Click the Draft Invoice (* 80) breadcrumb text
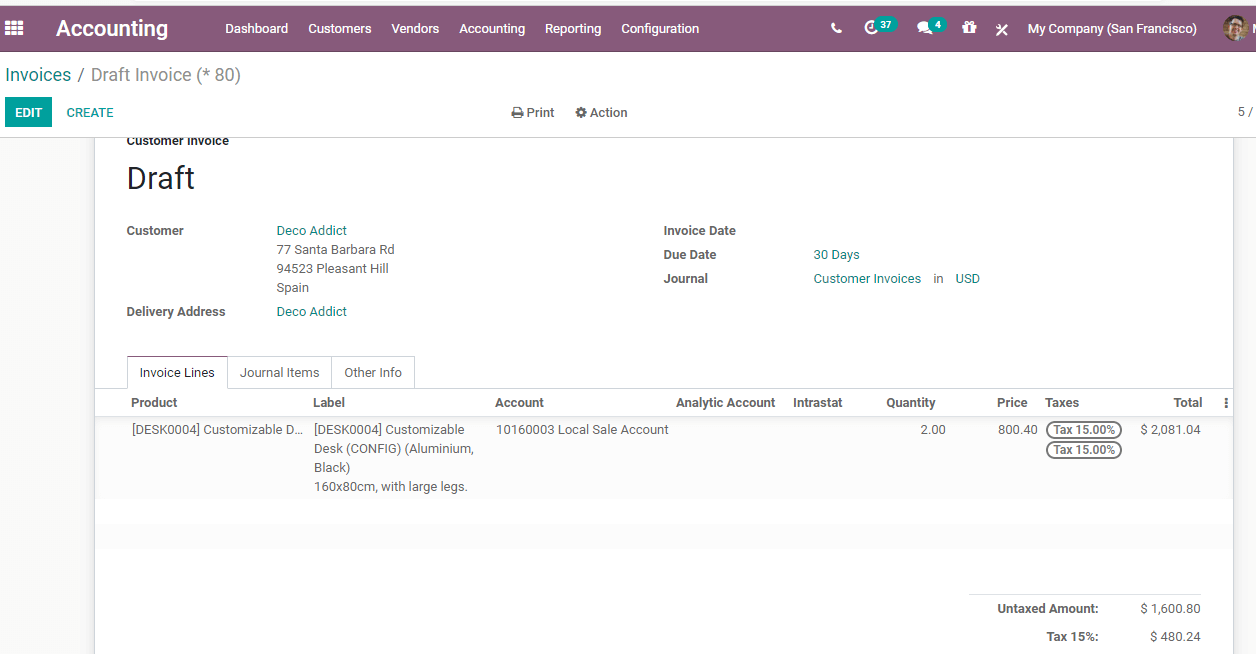Viewport: 1256px width, 654px height. point(166,75)
